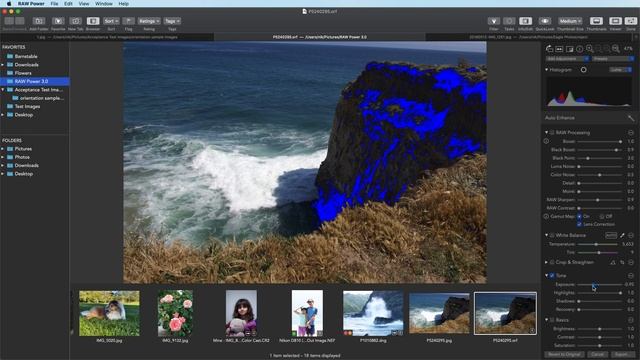The width and height of the screenshot is (640, 360).
Task: Open the Window menu
Action: [x=104, y=4]
